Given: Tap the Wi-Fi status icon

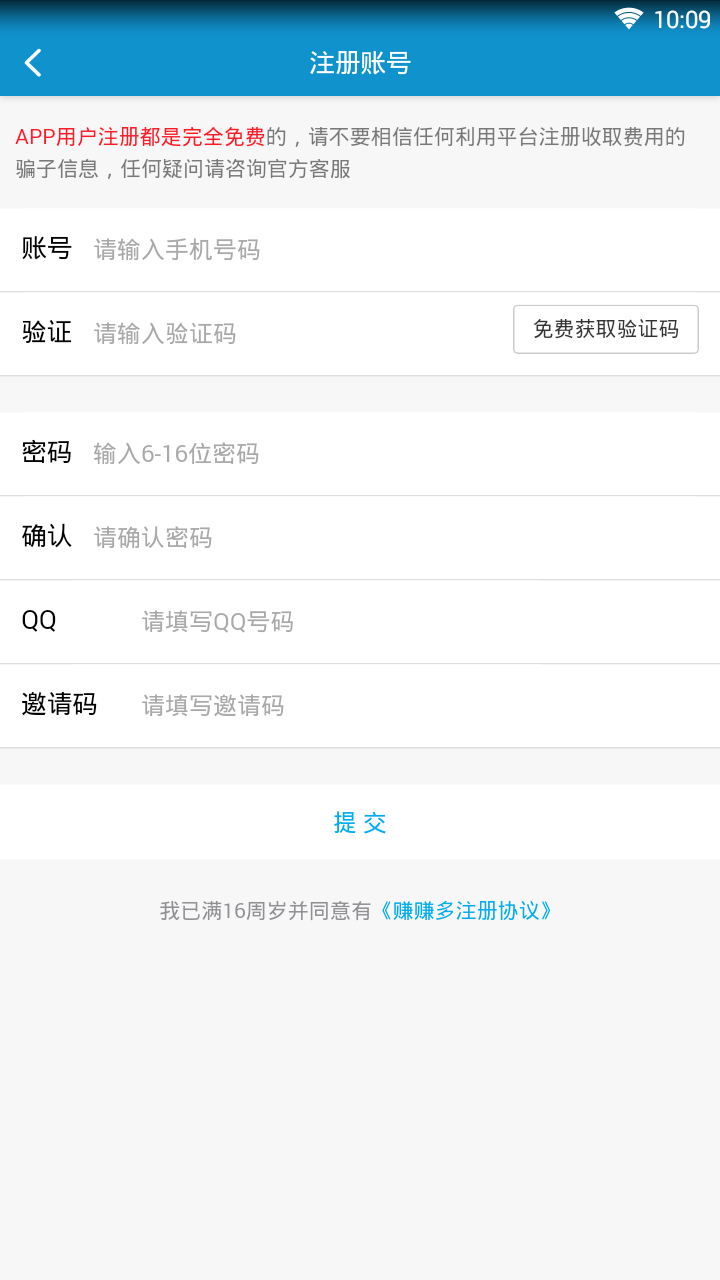Looking at the screenshot, I should 628,19.
